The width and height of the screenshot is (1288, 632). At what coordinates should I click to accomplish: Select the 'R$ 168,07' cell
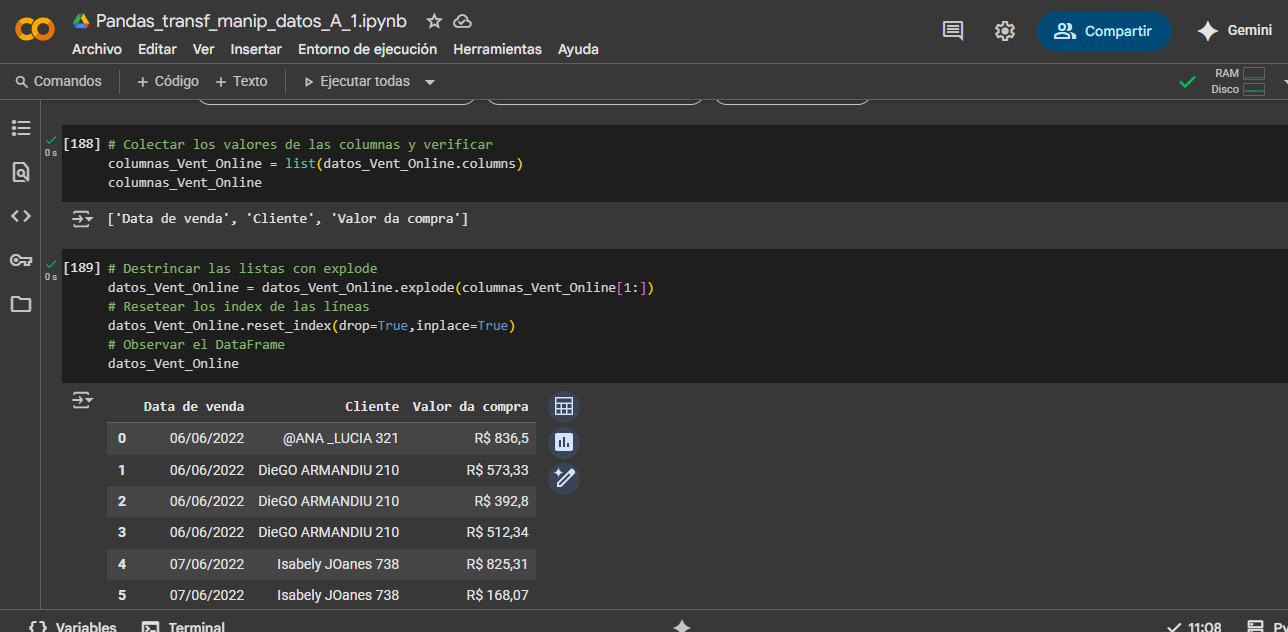[498, 595]
